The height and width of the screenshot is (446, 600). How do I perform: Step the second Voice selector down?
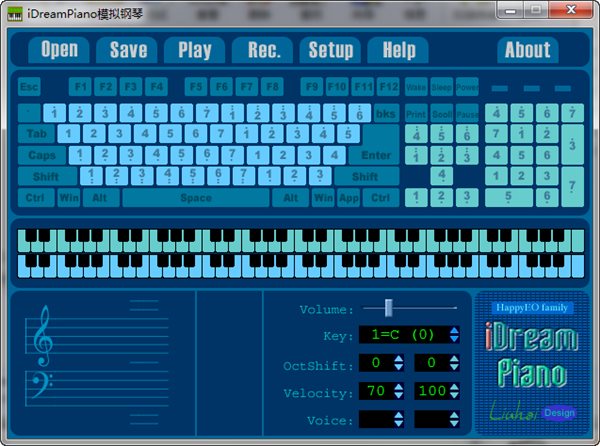(454, 423)
